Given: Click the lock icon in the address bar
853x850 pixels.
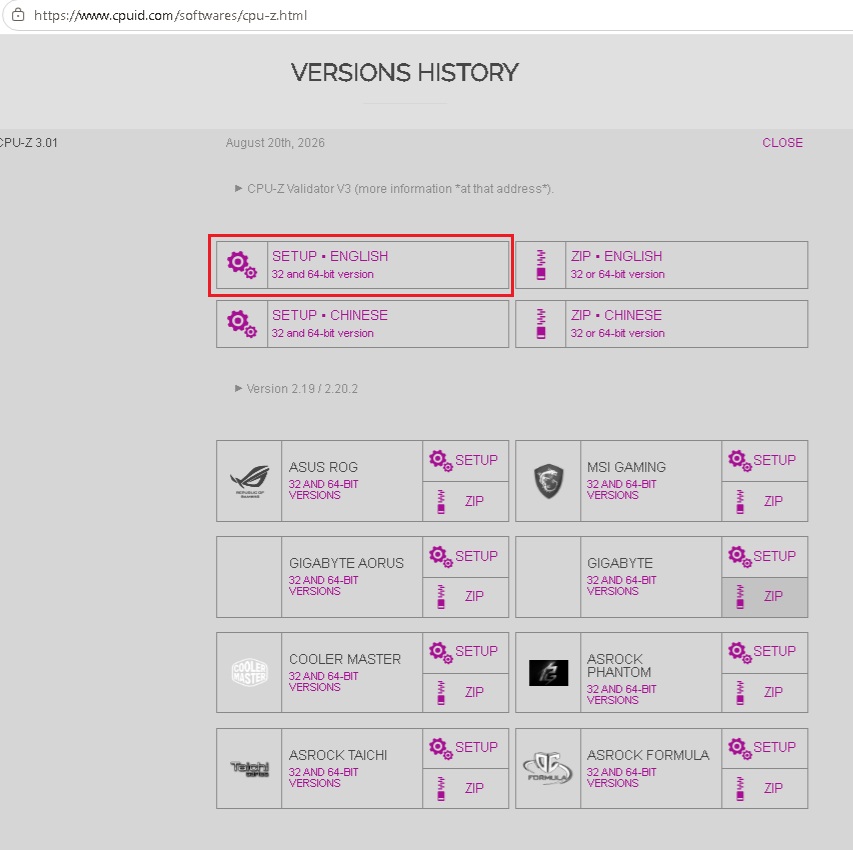Looking at the screenshot, I should [x=18, y=15].
